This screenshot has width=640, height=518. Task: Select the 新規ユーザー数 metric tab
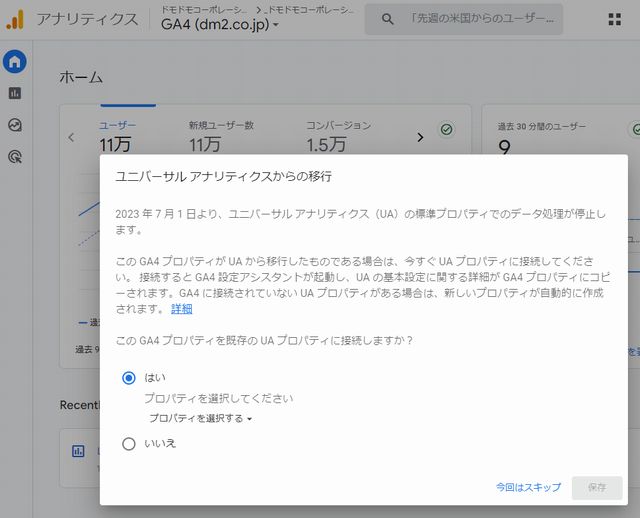tap(221, 137)
